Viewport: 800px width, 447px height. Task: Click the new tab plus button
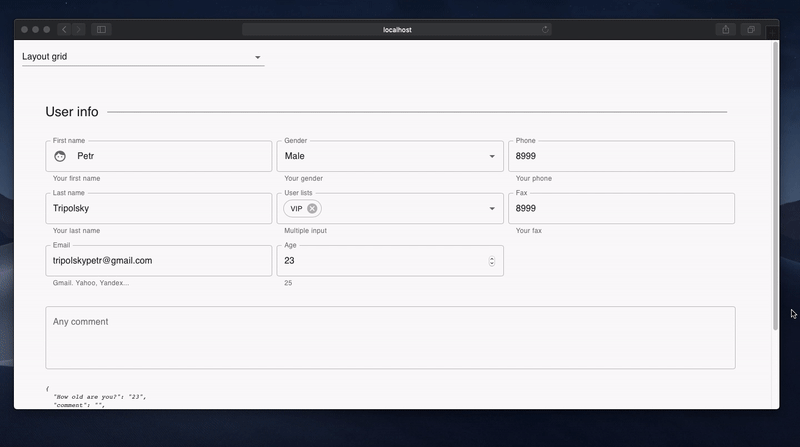point(772,32)
